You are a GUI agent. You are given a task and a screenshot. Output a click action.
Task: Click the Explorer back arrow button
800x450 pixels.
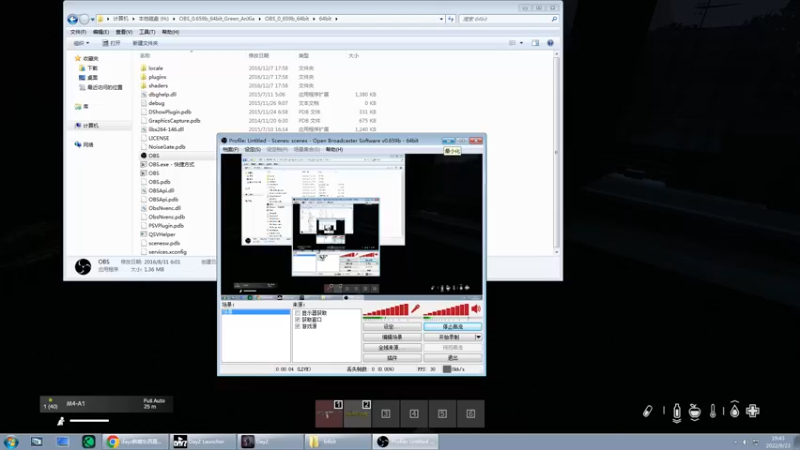coord(72,19)
